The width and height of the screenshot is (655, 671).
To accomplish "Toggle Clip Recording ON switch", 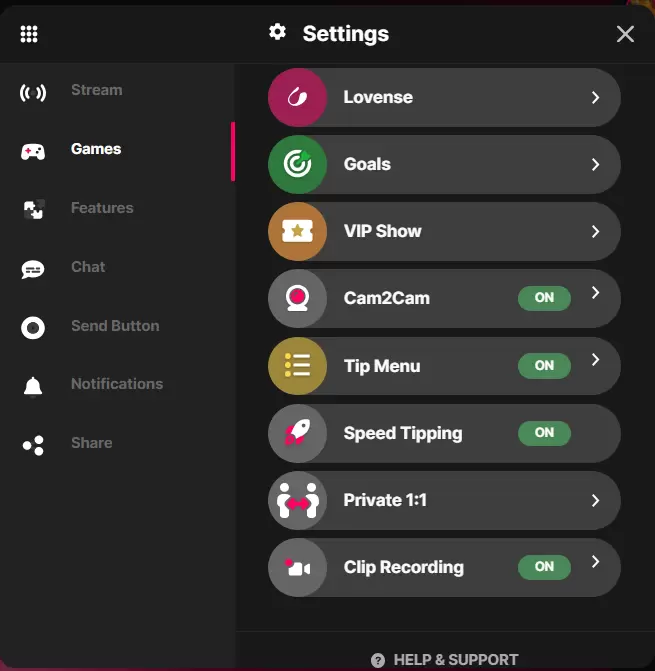I will coord(544,567).
